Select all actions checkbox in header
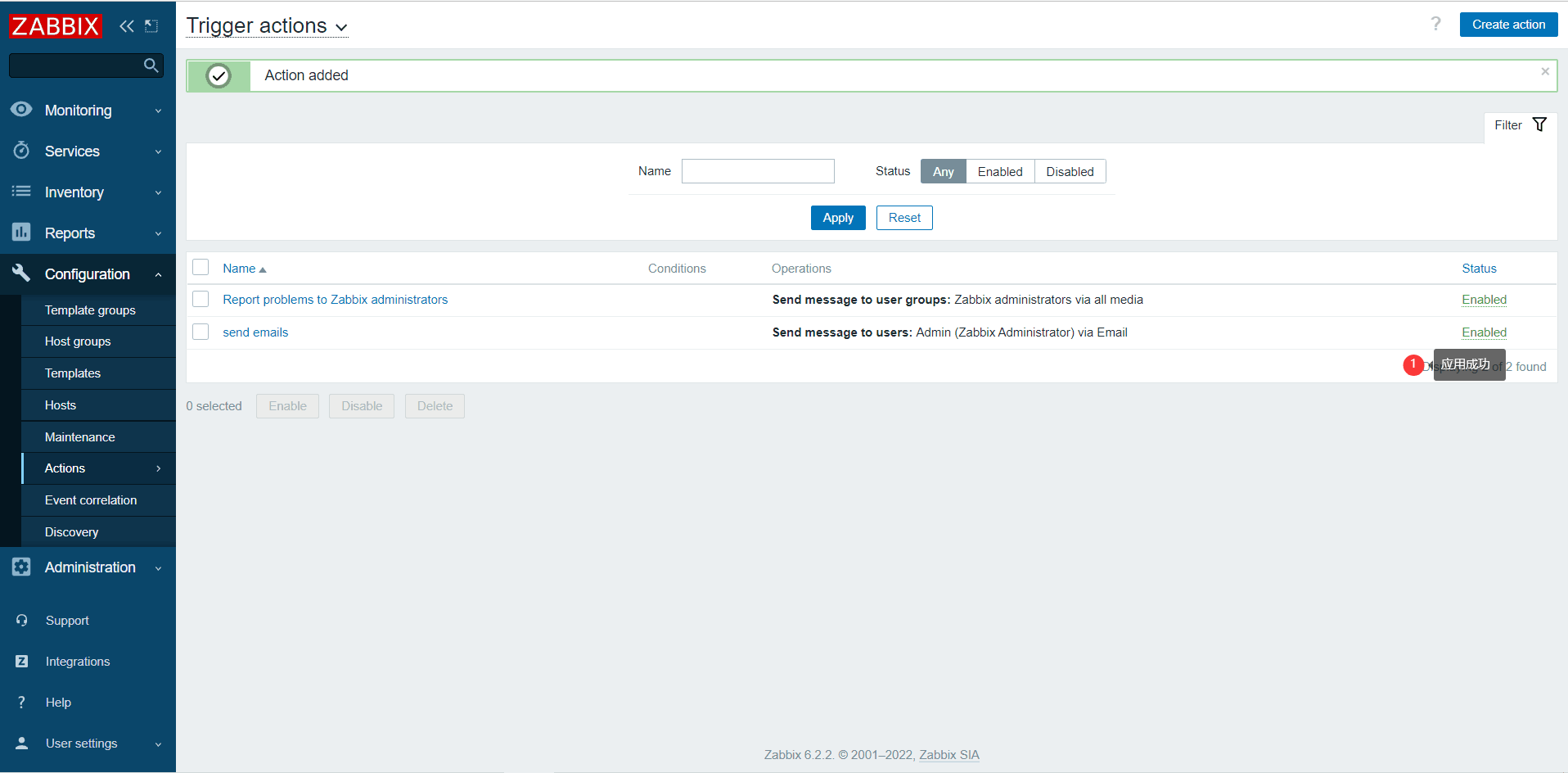 coord(201,268)
